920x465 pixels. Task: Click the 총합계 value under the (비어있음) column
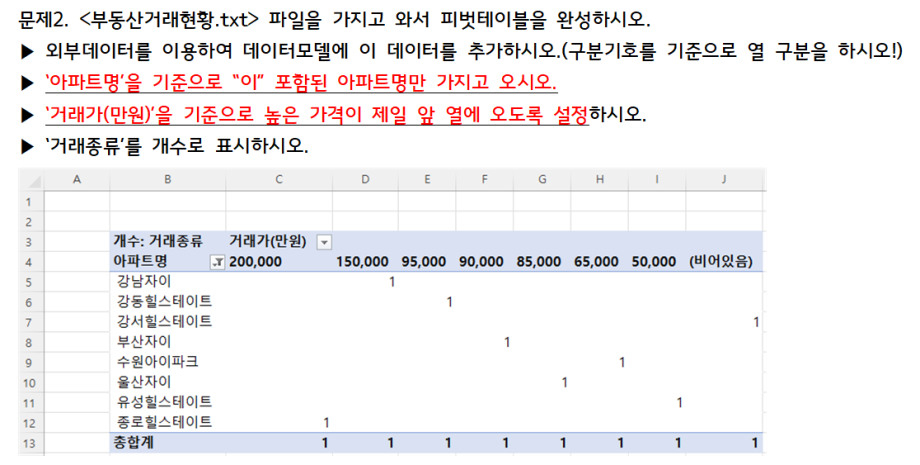point(755,443)
